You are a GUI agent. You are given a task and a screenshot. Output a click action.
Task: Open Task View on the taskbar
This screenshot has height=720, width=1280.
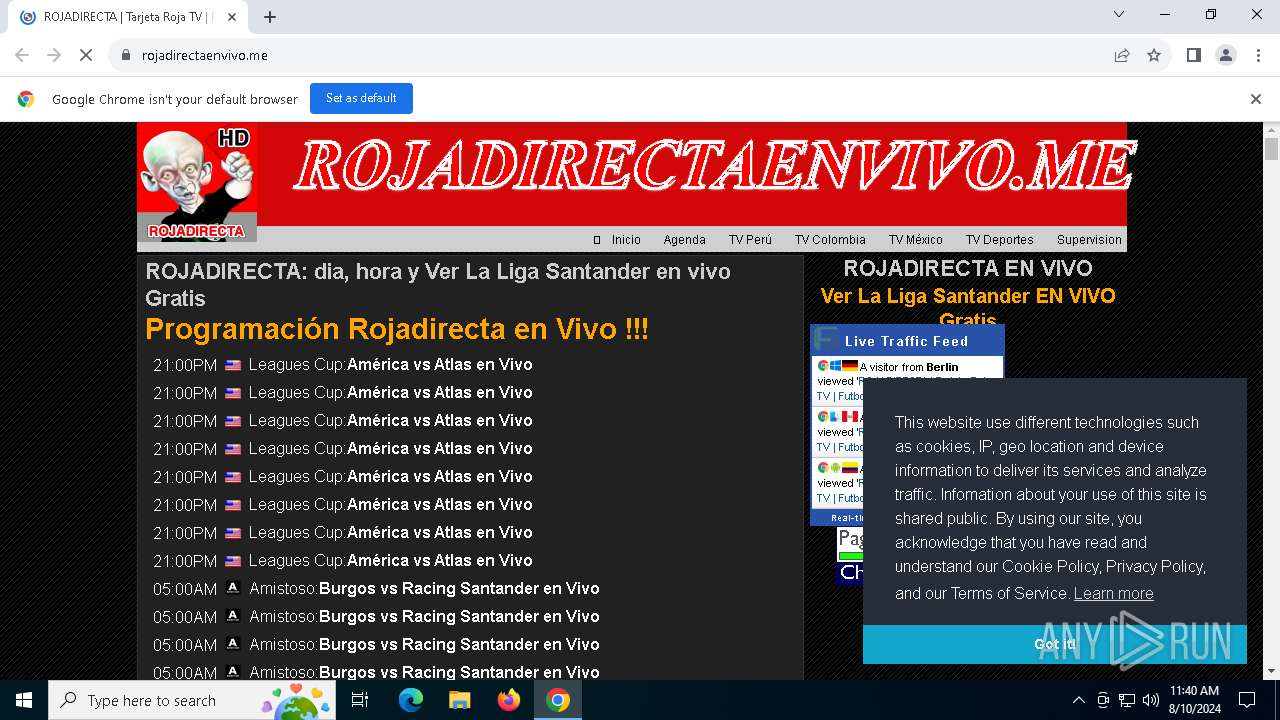click(x=360, y=700)
